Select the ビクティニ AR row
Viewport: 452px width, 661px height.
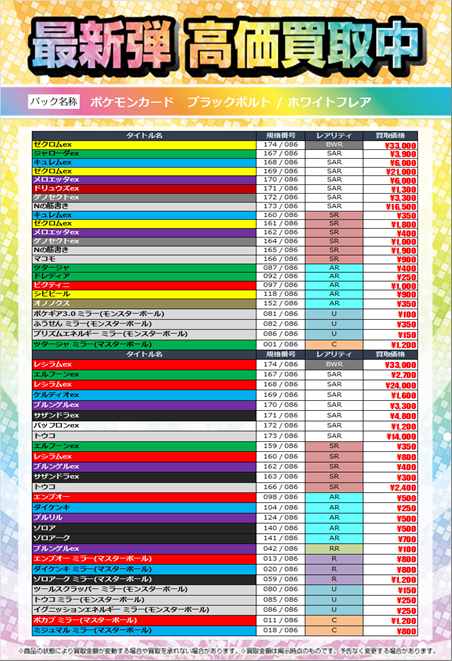(225, 285)
